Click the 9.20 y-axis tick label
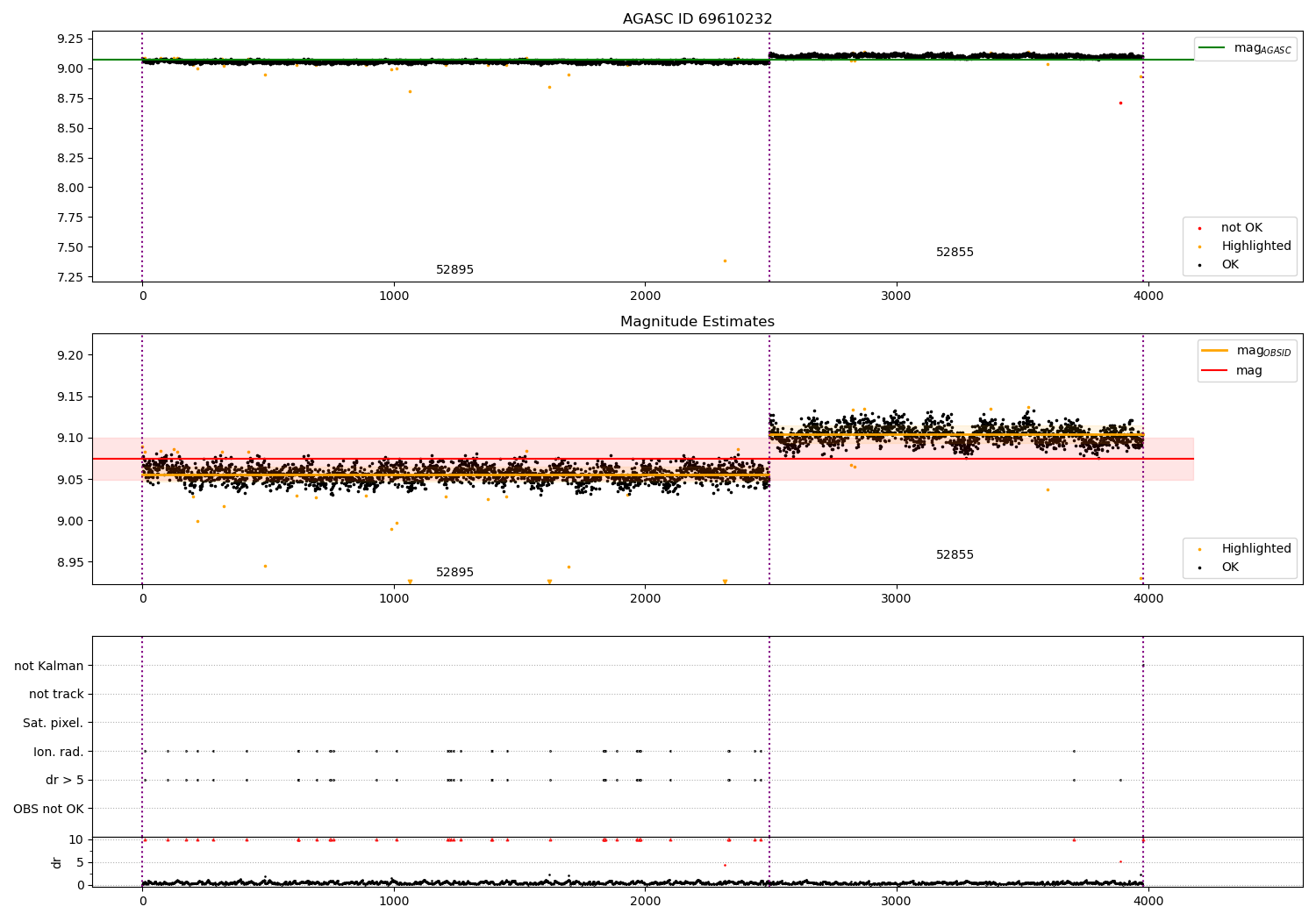This screenshot has width=1316, height=921. coord(69,355)
